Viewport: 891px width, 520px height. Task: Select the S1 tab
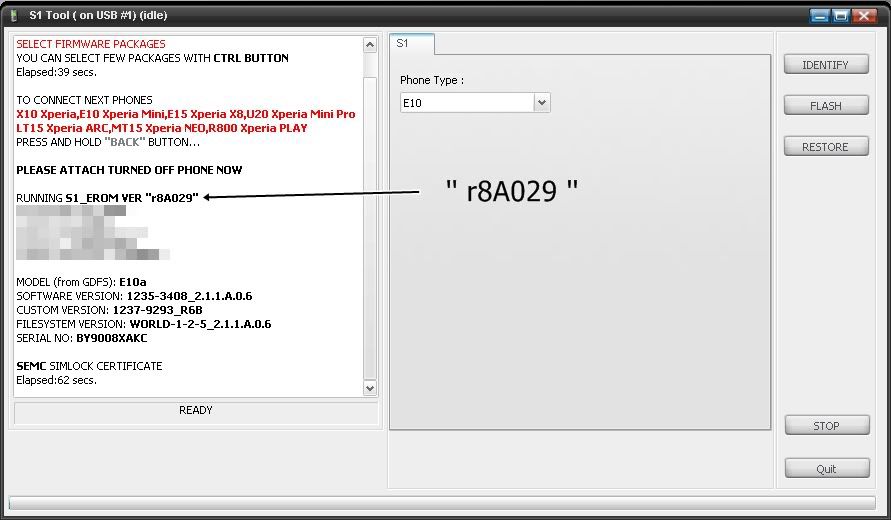411,43
